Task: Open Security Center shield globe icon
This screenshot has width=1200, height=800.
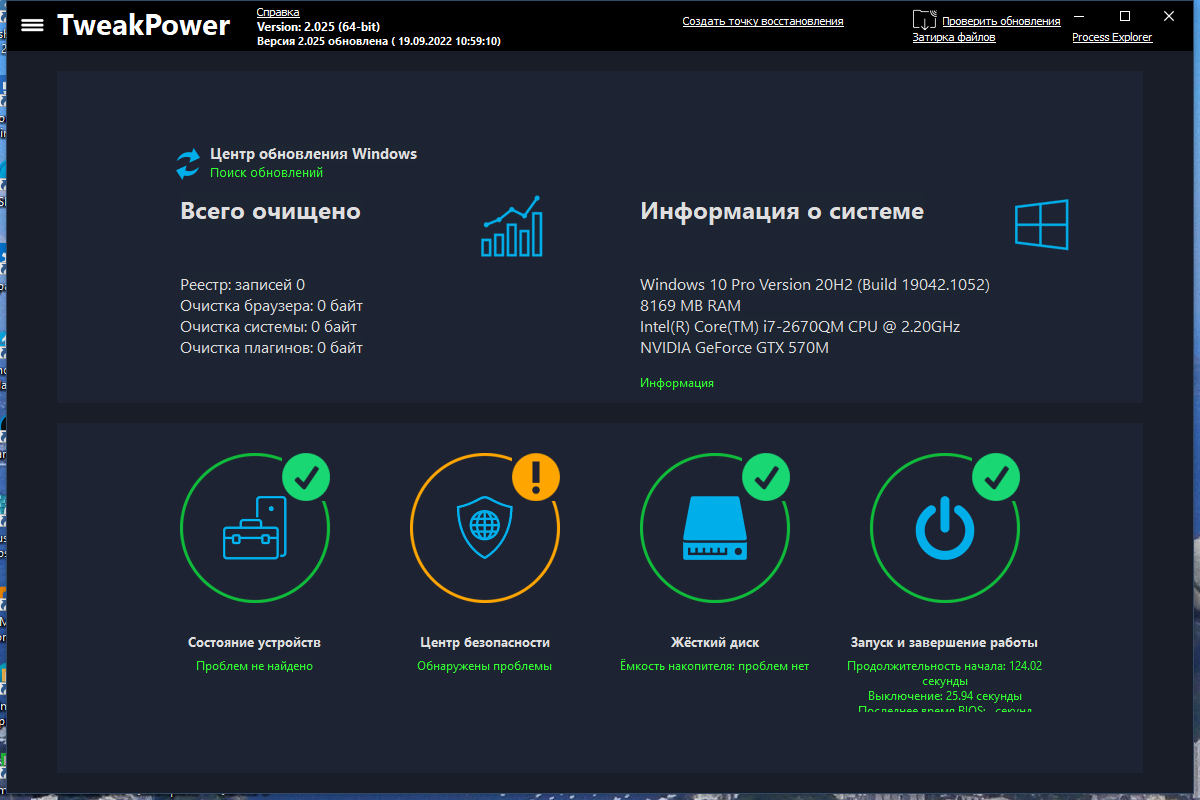Action: pos(485,527)
